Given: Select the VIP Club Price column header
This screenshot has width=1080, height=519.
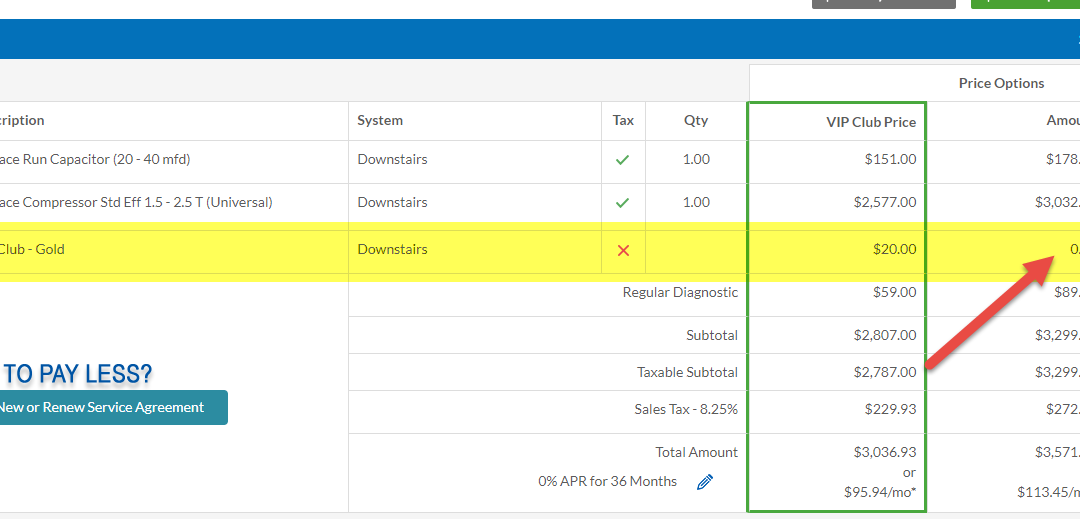Looking at the screenshot, I should (x=870, y=122).
